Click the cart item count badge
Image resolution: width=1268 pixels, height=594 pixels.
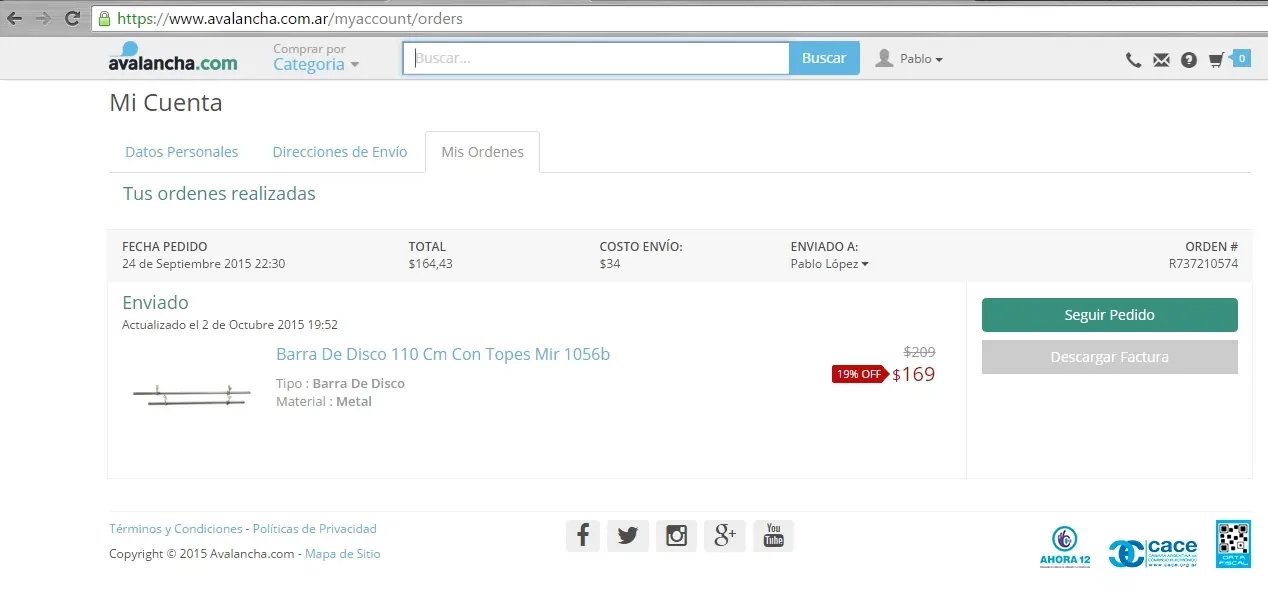(1242, 58)
